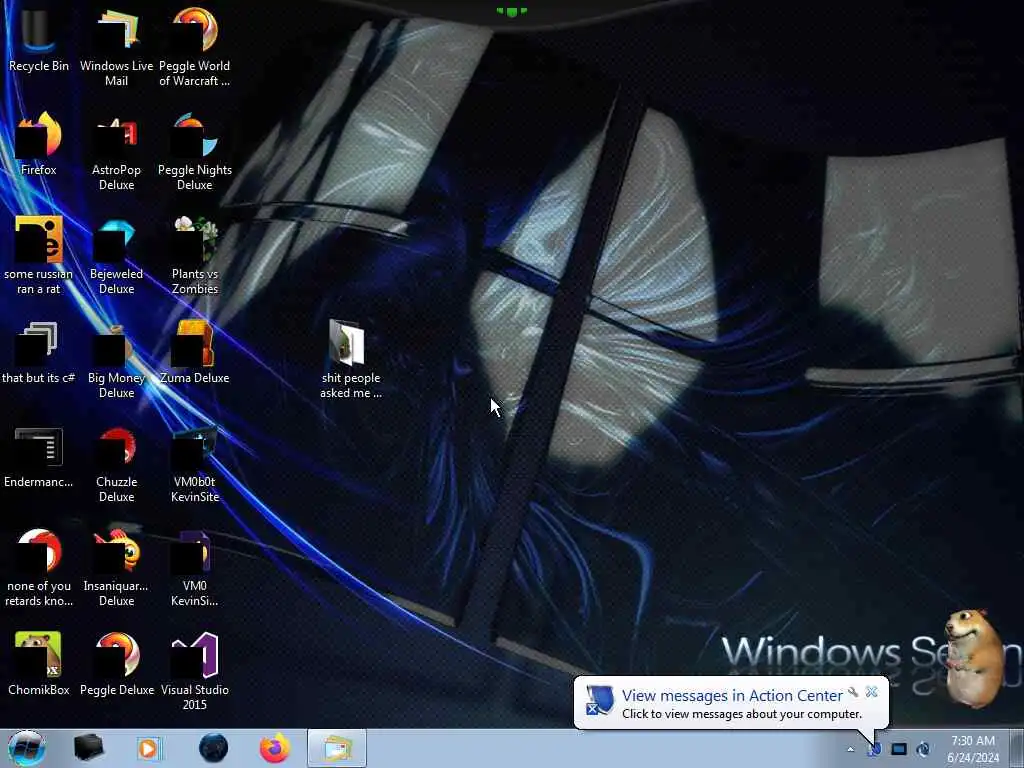Select the VM0b0t KevinSite icon
This screenshot has height=768, width=1024.
pos(195,464)
